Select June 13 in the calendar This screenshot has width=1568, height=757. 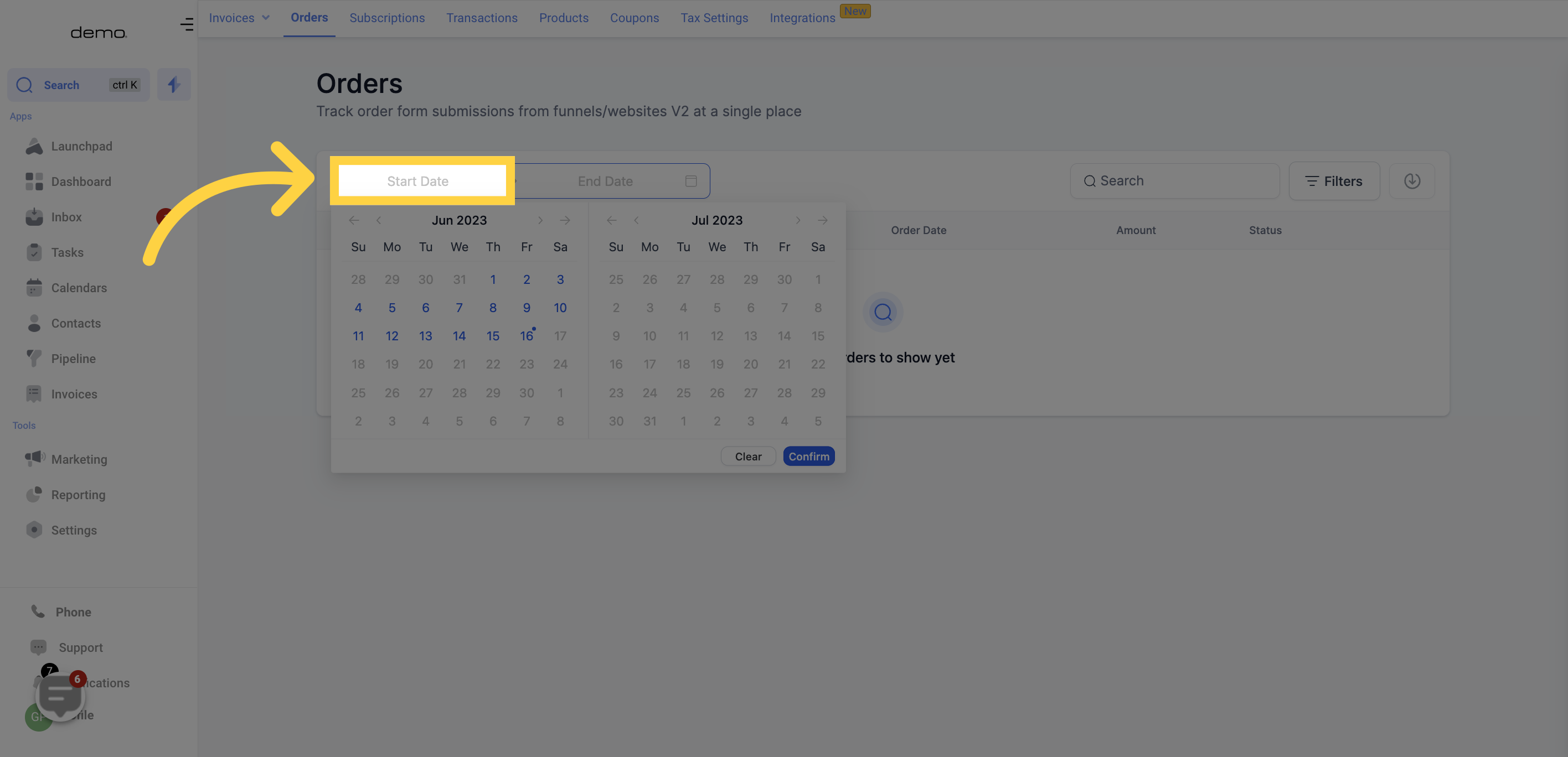pyautogui.click(x=425, y=336)
